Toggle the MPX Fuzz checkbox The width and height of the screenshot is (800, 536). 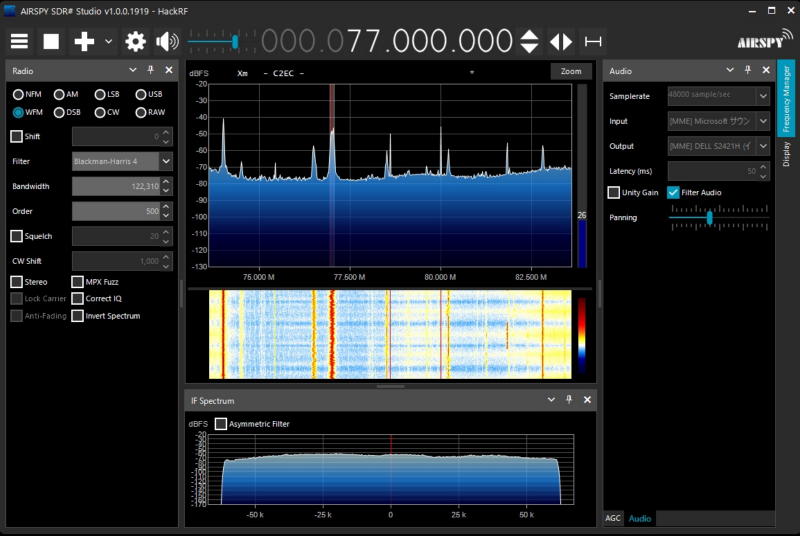(x=78, y=282)
